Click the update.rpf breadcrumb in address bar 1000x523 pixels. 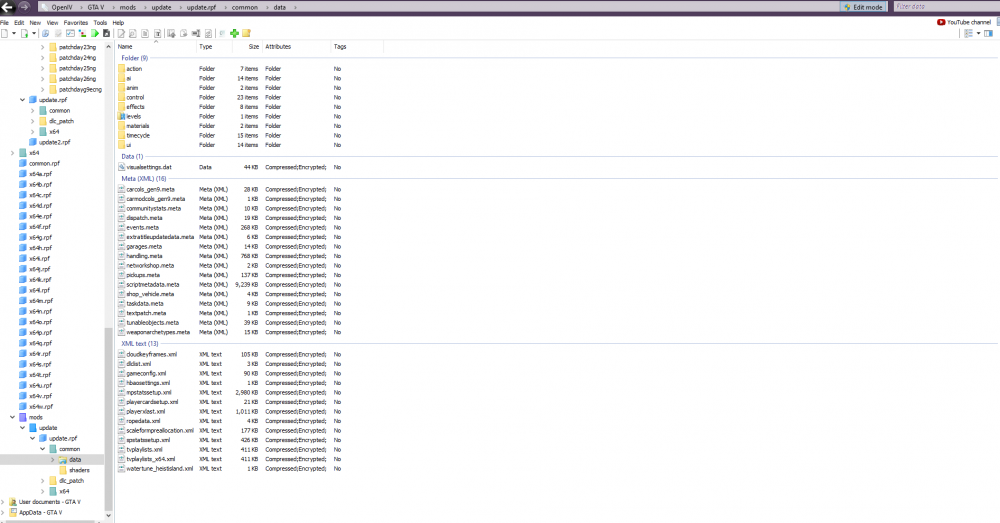pyautogui.click(x=201, y=7)
